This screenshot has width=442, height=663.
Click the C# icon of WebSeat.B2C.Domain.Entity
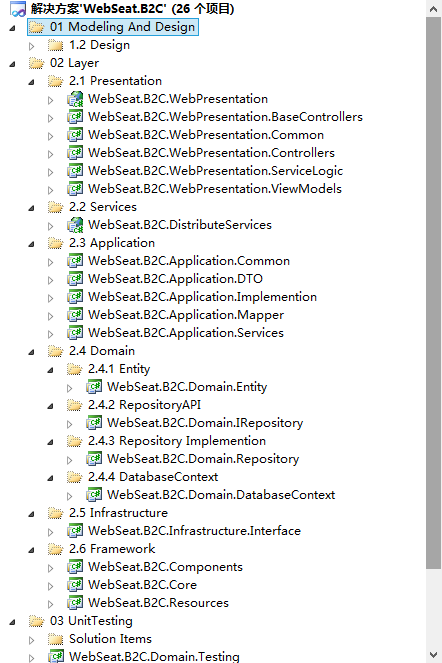pyautogui.click(x=94, y=387)
